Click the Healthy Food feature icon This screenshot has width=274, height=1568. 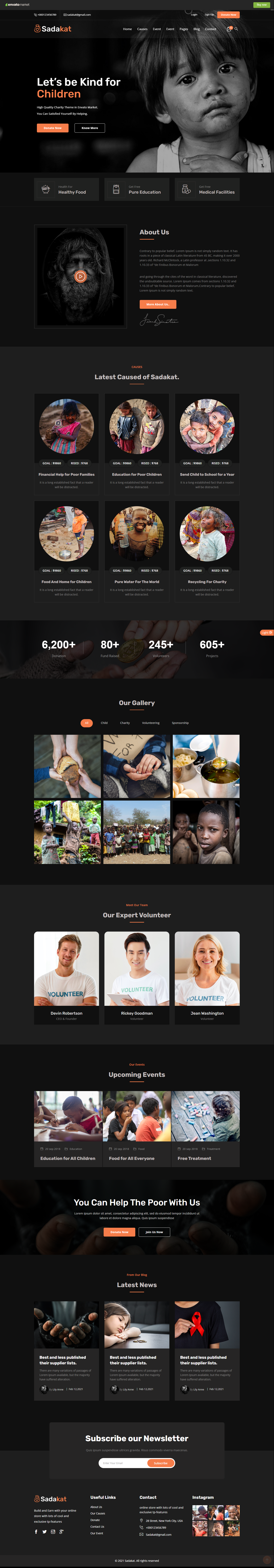45,189
